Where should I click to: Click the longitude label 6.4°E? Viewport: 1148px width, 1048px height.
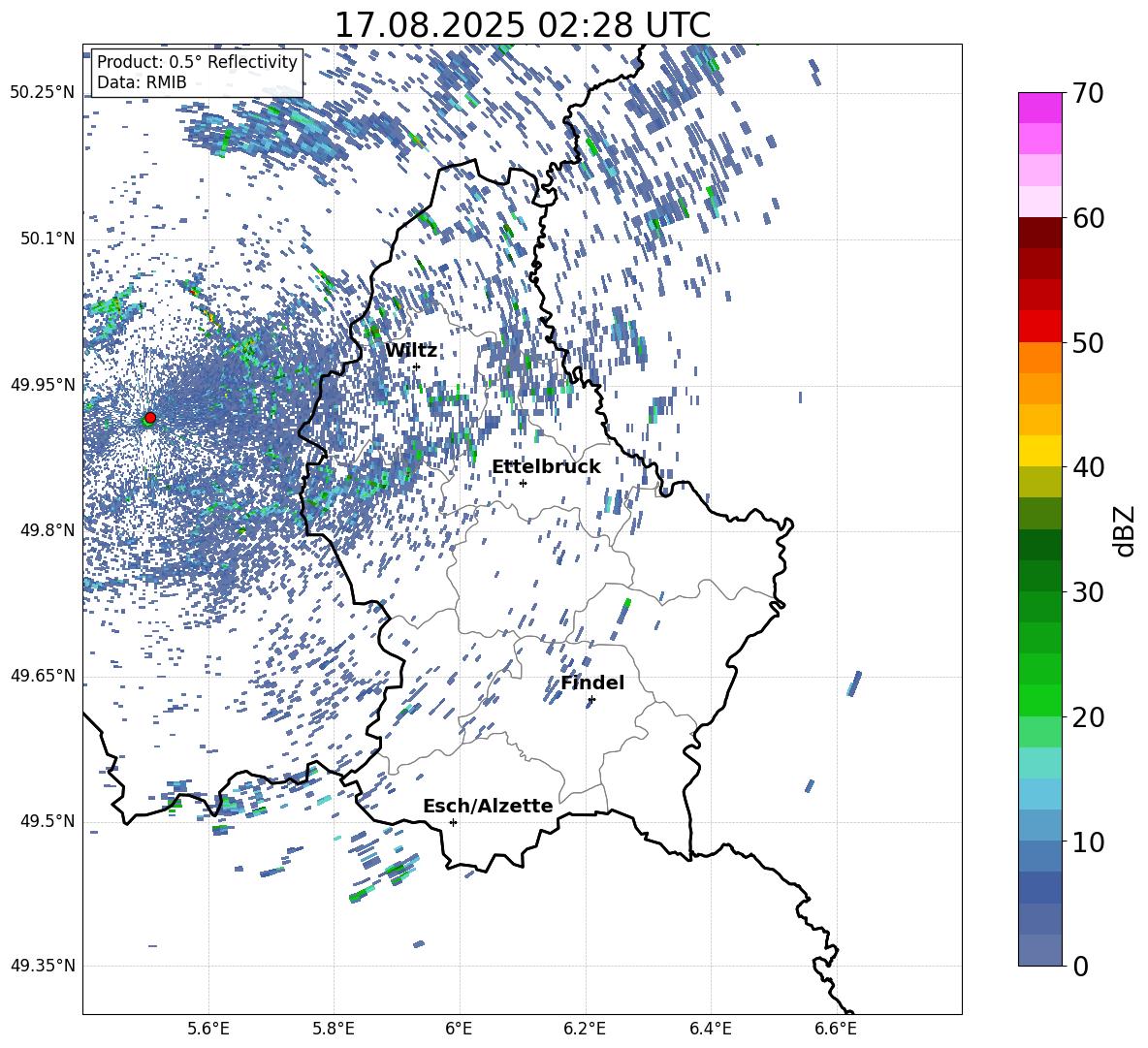point(710,1029)
